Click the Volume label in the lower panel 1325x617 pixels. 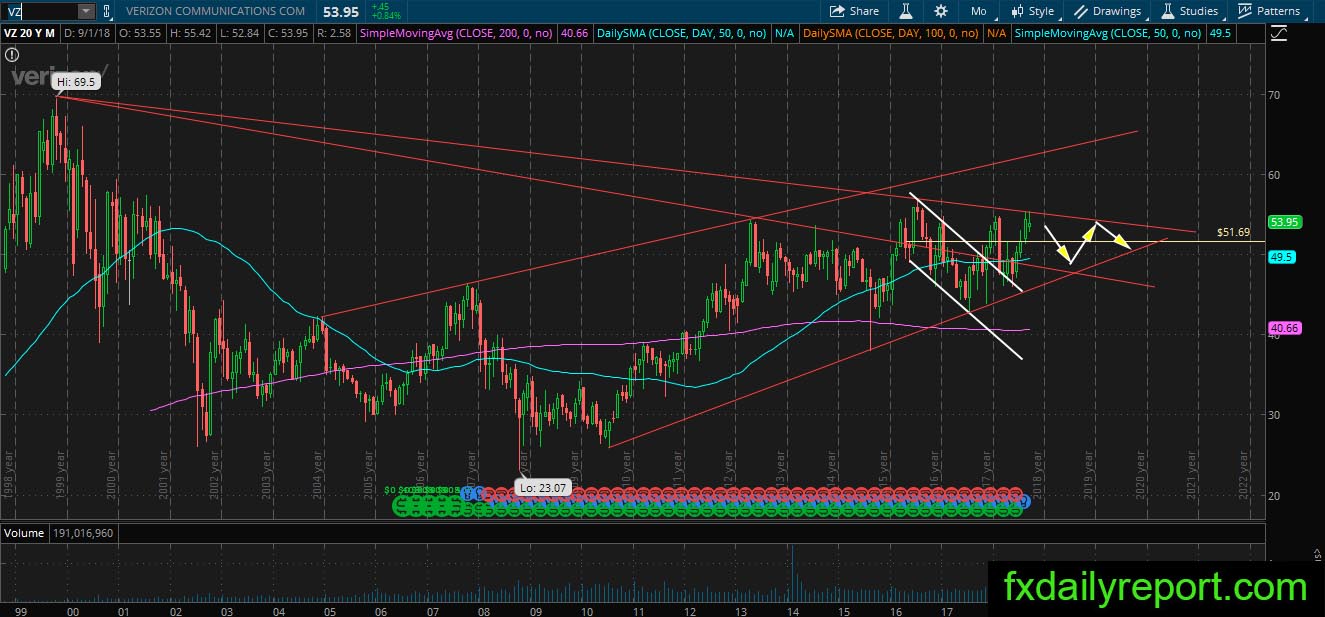tap(24, 533)
